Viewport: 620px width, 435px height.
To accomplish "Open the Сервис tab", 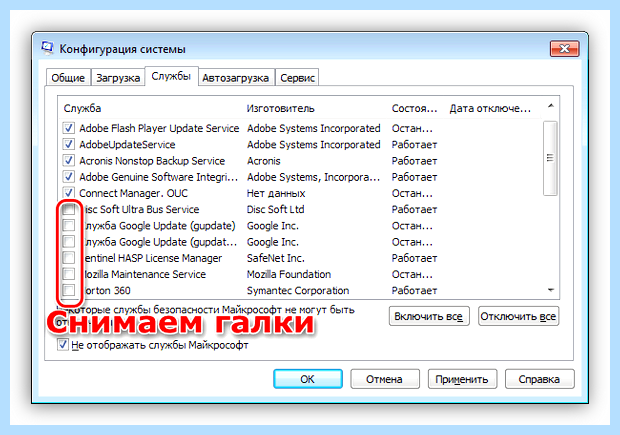I will [x=297, y=78].
